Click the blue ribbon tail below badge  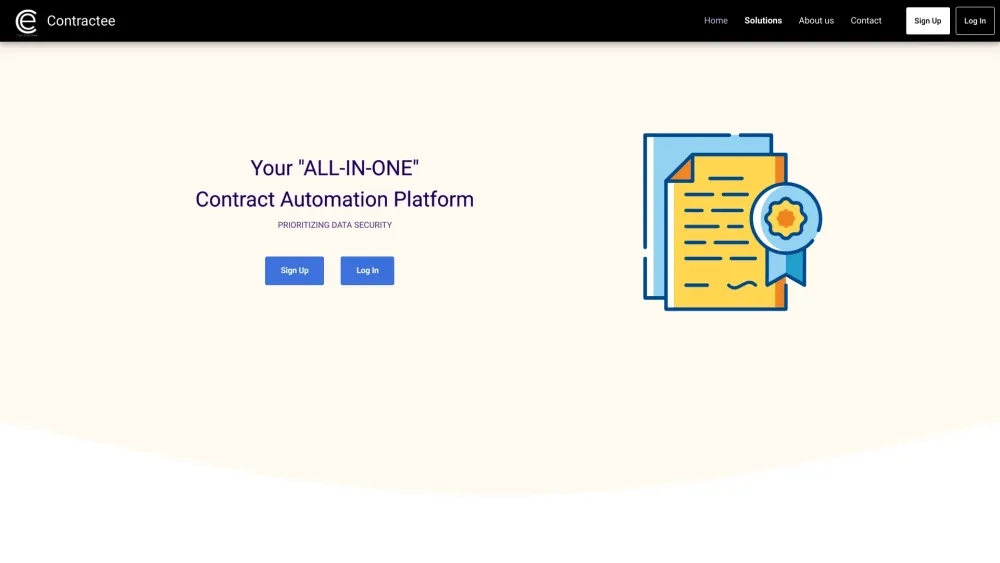pos(793,265)
